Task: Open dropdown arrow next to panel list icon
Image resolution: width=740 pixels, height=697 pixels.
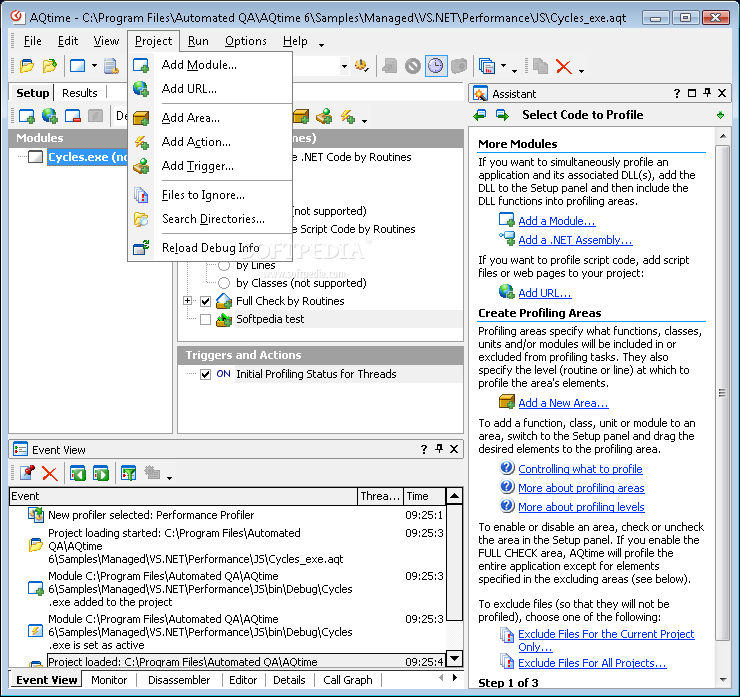Action: [504, 66]
